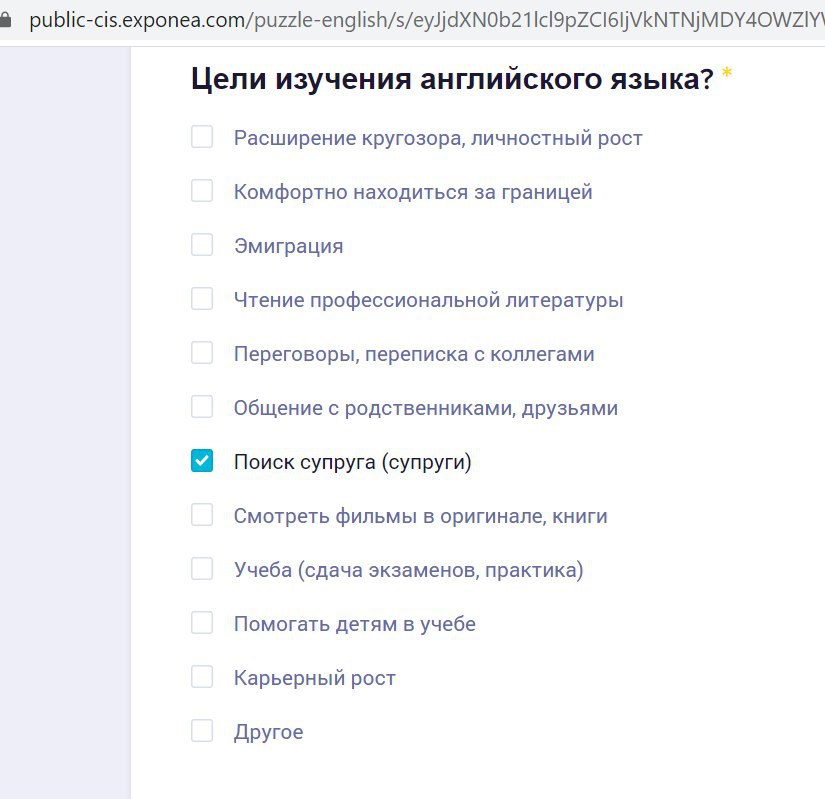This screenshot has height=799, width=825.
Task: Uncheck the 'Поиск супруга (супруги)' checkbox
Action: (x=202, y=461)
